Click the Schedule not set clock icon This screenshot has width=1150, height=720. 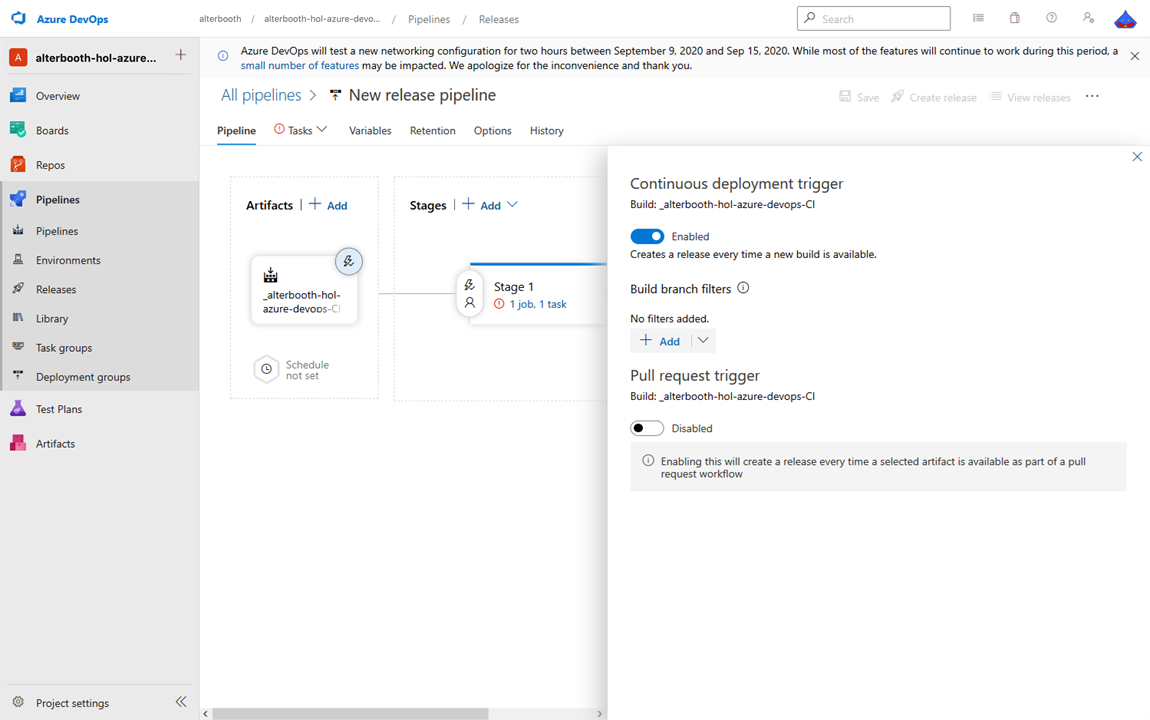tap(266, 370)
